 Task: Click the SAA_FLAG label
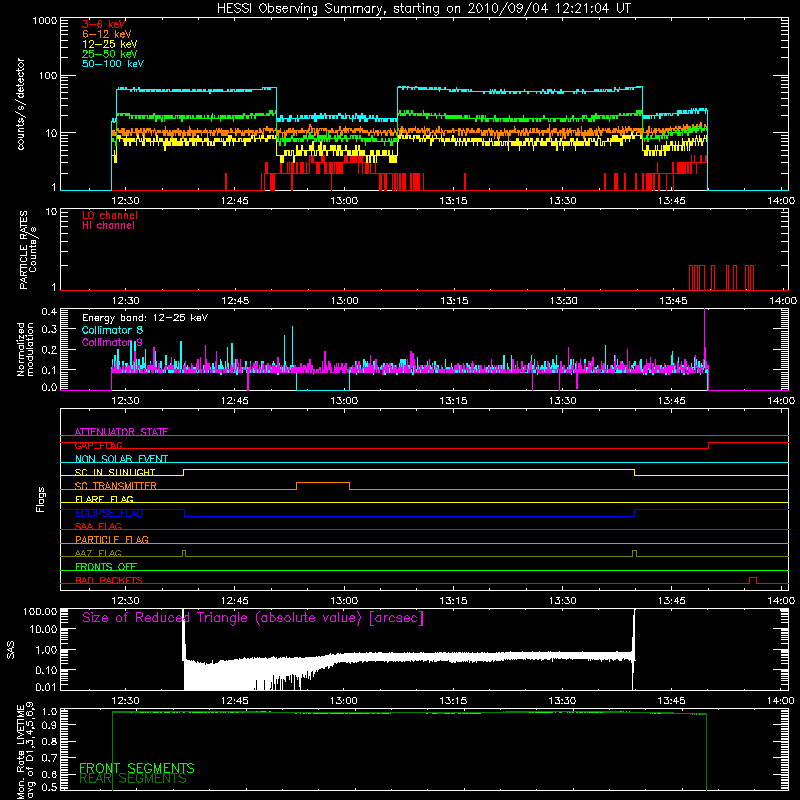98,526
